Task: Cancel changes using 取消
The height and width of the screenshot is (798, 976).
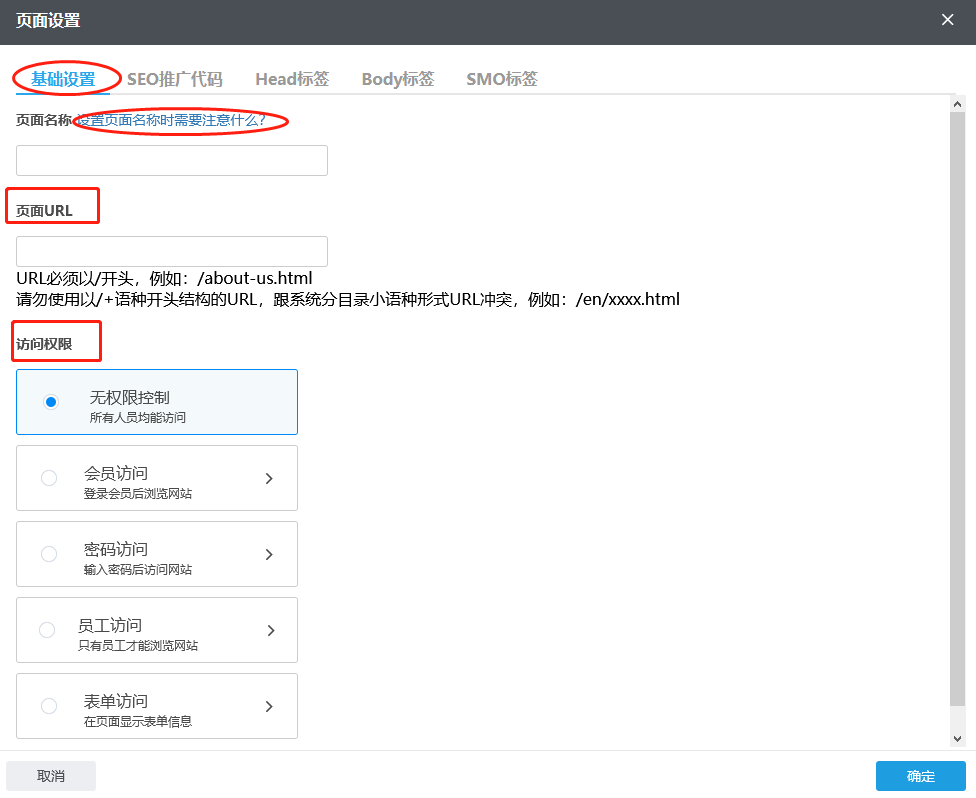Action: (51, 775)
